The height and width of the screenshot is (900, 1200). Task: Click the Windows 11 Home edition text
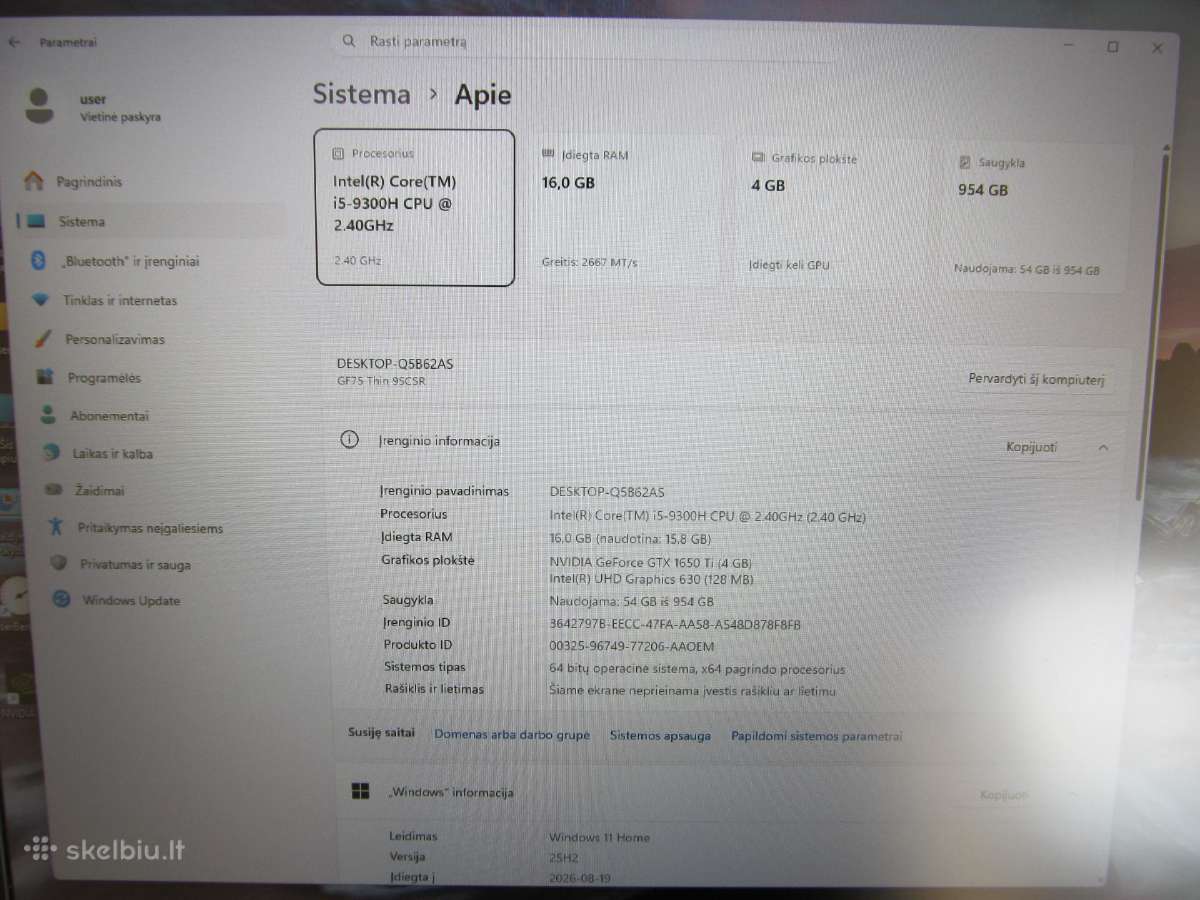pyautogui.click(x=599, y=837)
